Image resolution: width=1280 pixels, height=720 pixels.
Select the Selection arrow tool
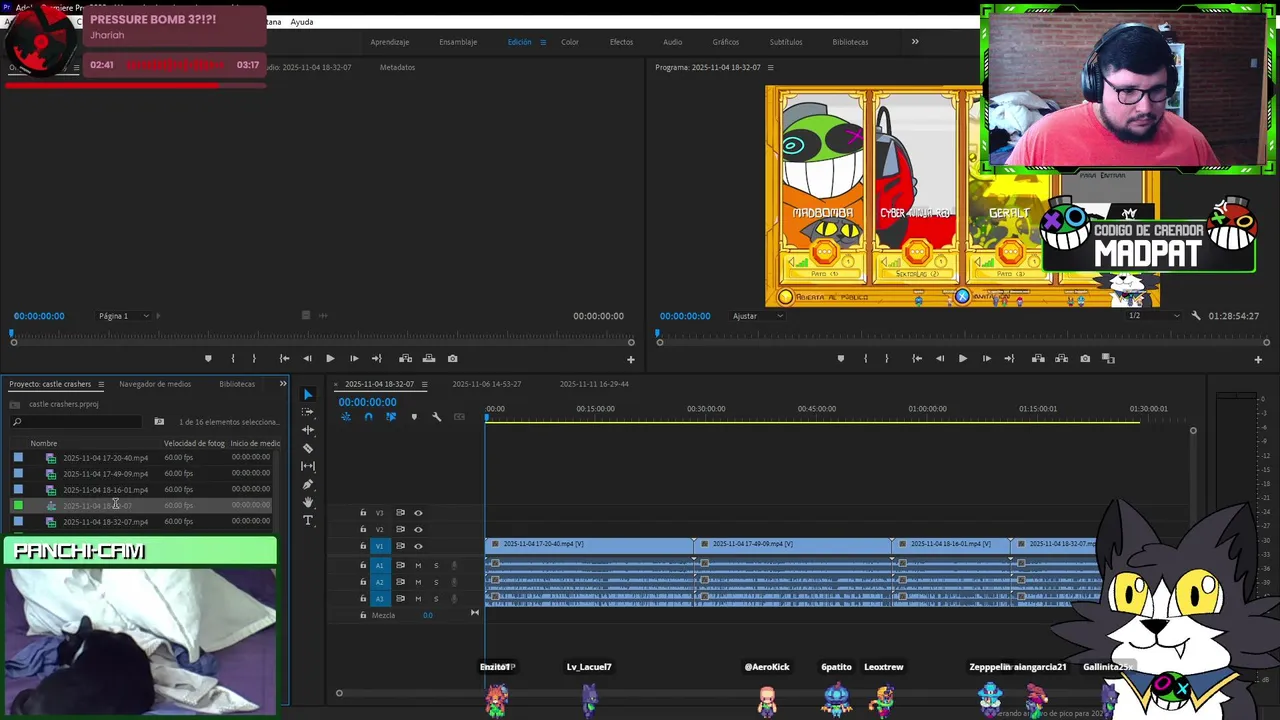coord(308,394)
